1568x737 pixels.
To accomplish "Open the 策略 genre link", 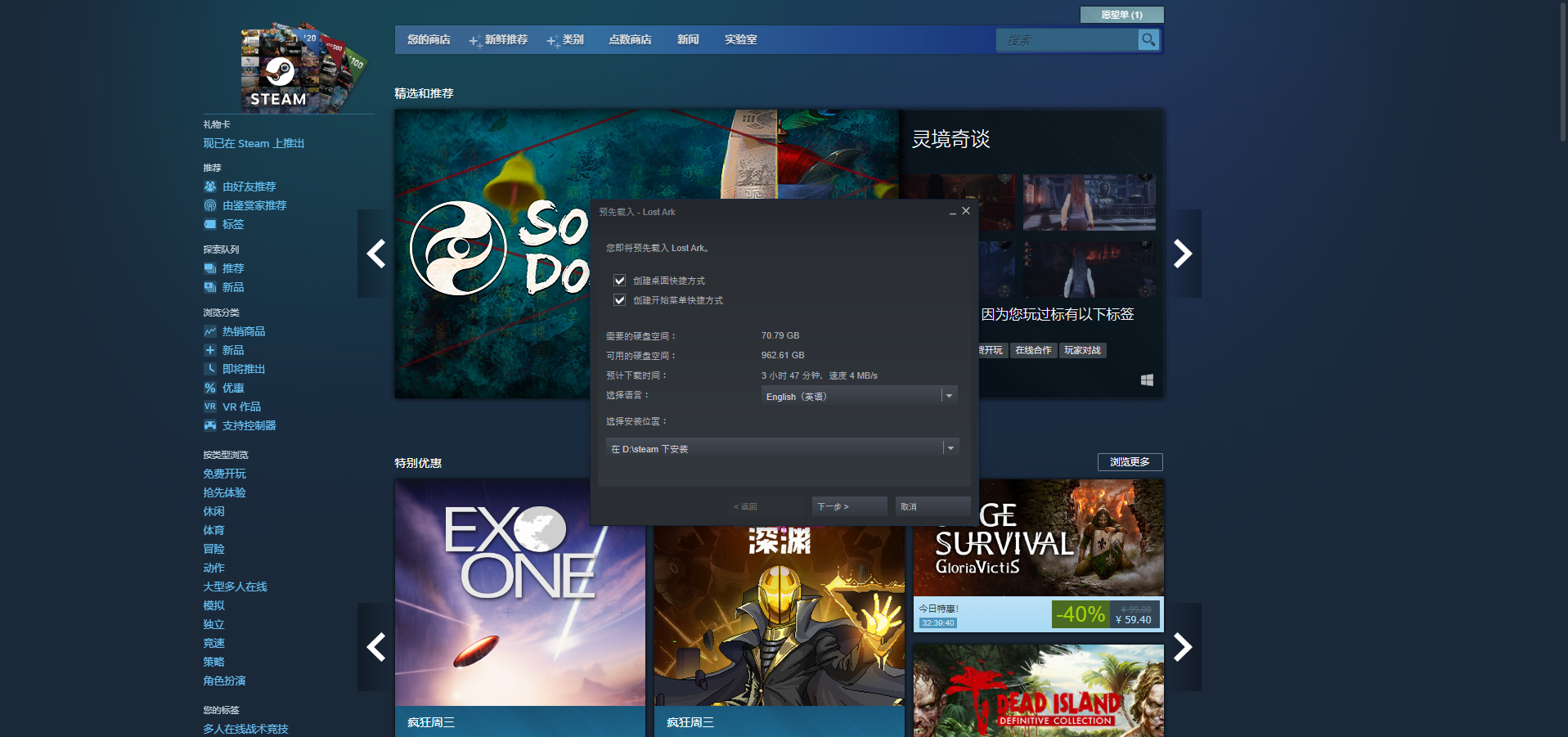I will pos(213,662).
